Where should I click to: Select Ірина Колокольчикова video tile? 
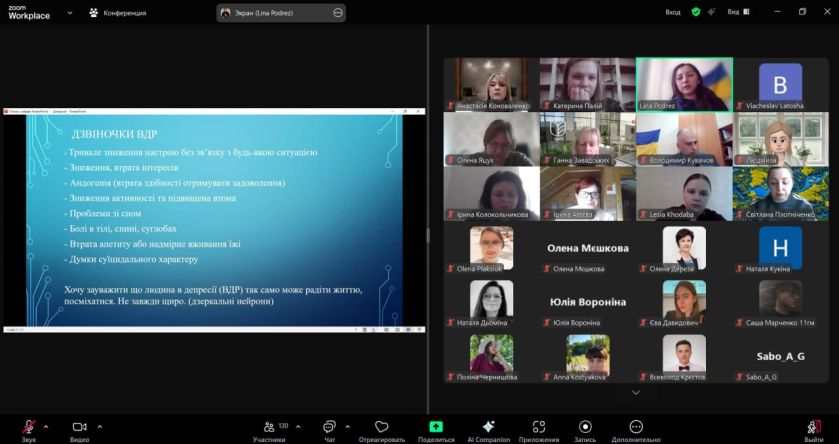point(492,194)
